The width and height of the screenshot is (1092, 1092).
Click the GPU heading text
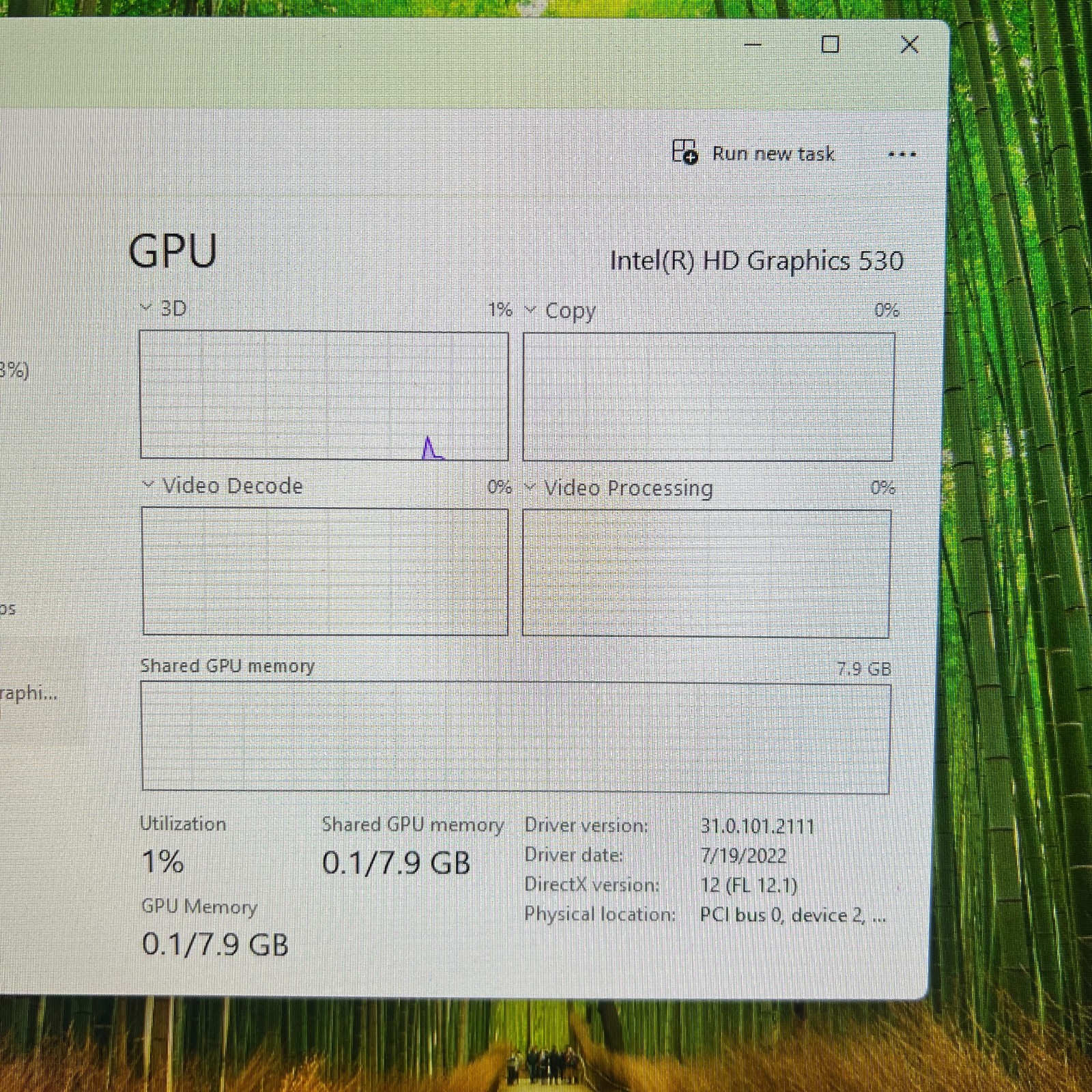click(173, 251)
